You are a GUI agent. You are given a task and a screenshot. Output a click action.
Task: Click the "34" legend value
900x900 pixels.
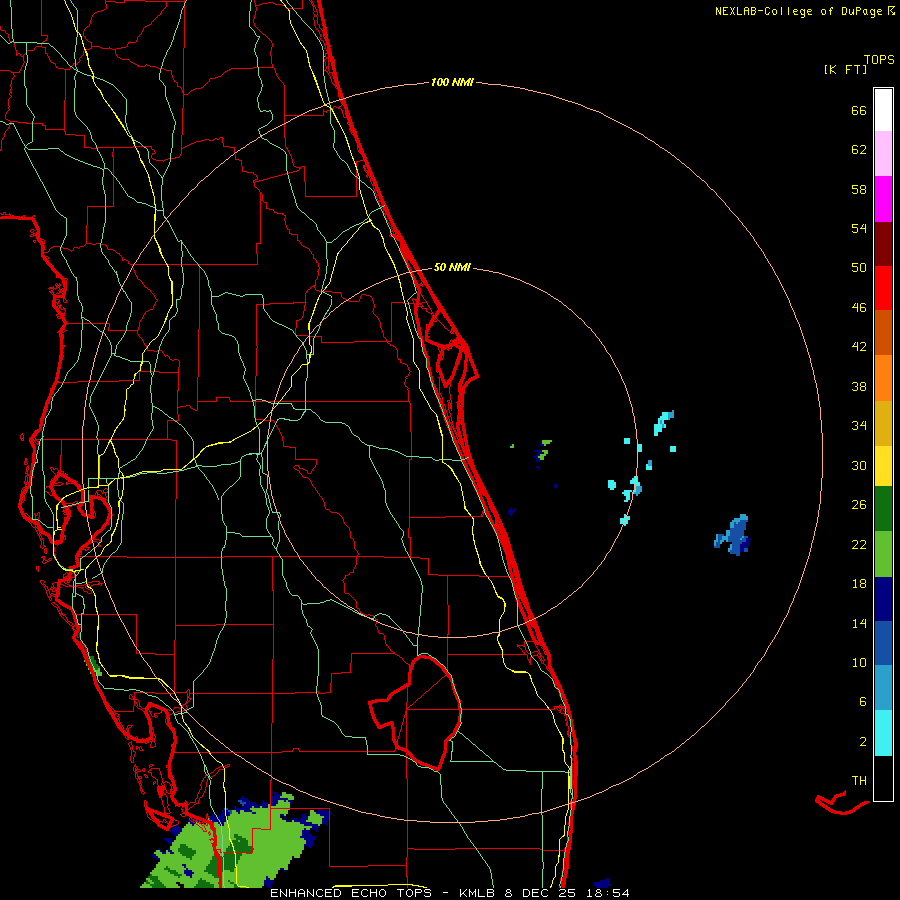[859, 426]
